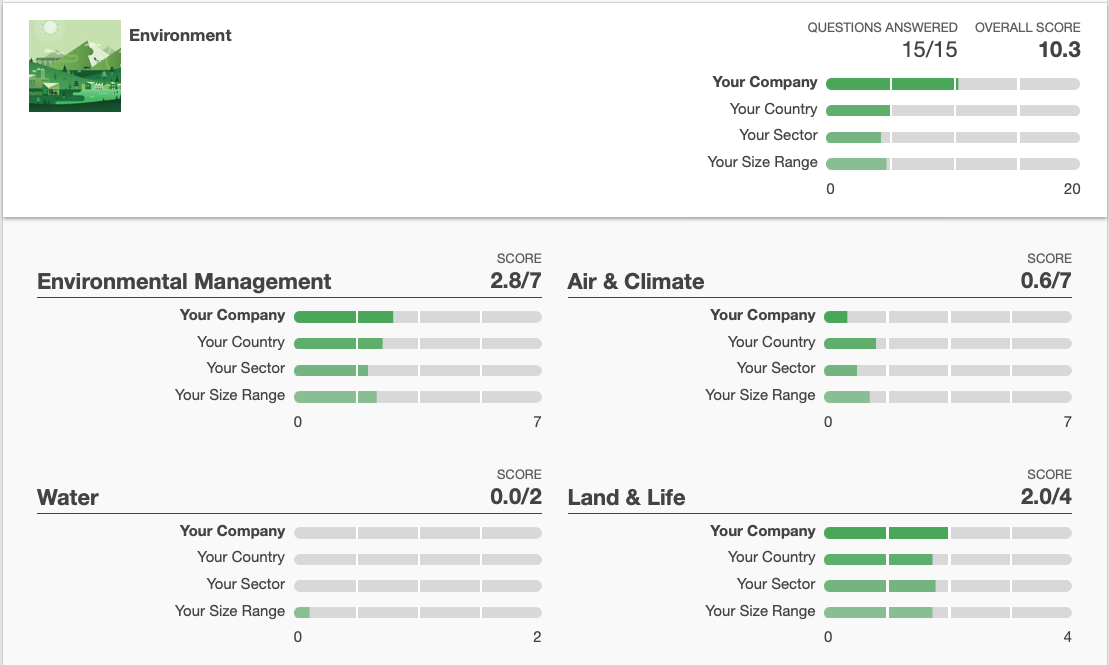
Task: Click the Environmental Management 2.8/7 score
Action: [x=515, y=281]
